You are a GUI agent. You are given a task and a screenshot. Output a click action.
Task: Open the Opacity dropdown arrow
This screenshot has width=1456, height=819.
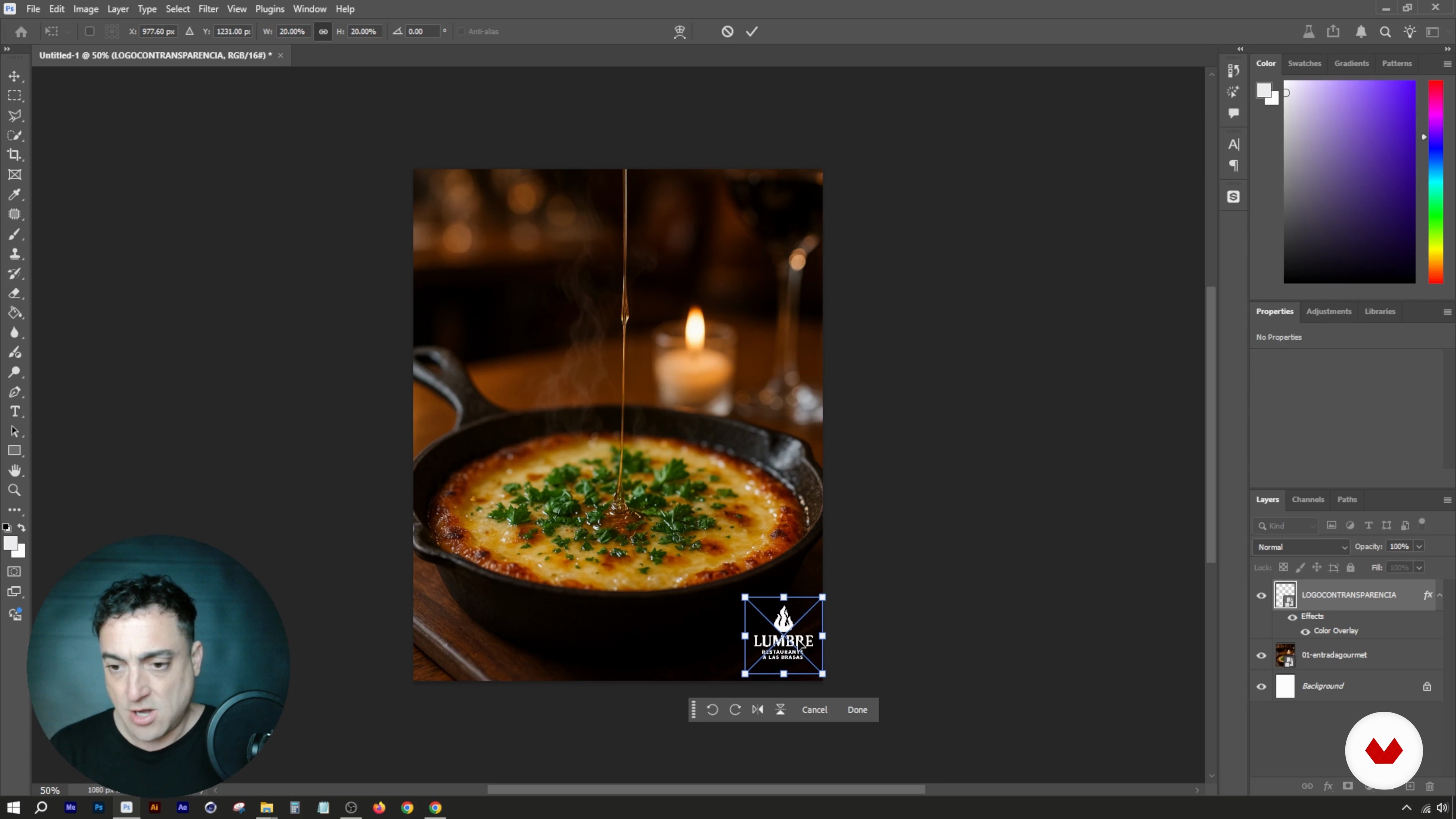pyautogui.click(x=1419, y=546)
